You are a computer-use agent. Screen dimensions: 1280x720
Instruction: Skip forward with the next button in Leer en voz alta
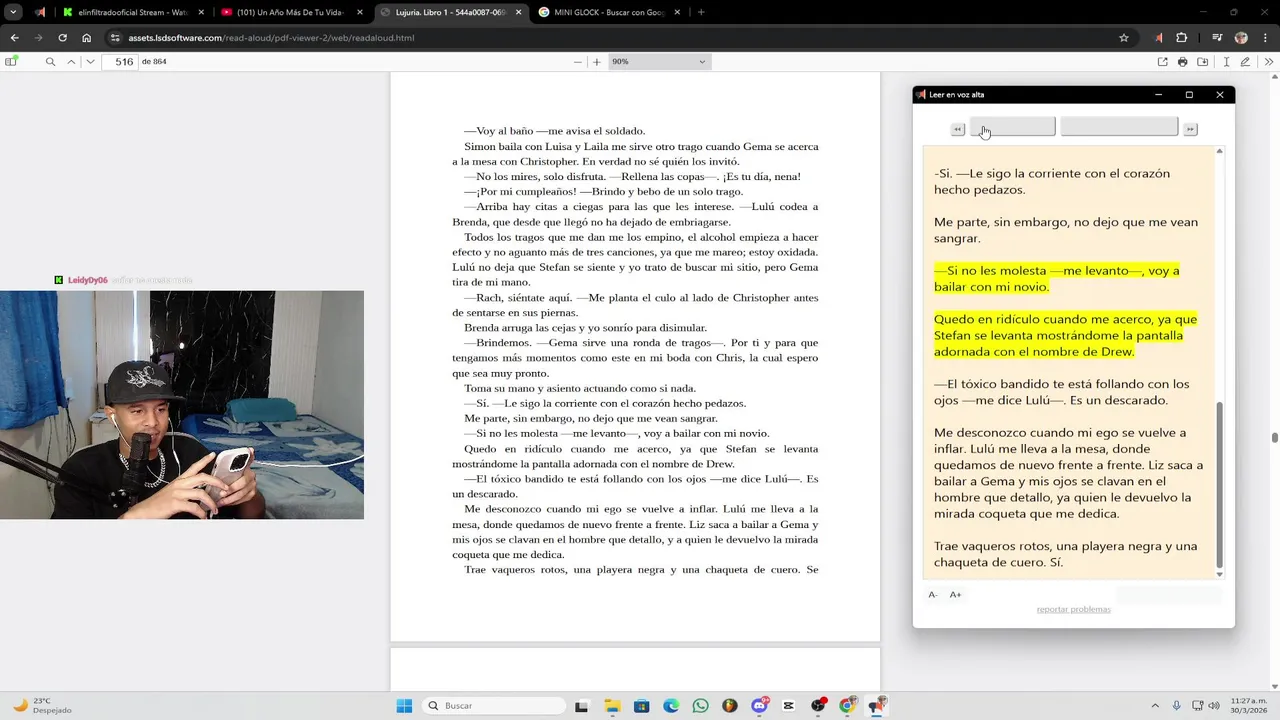[x=1190, y=129]
